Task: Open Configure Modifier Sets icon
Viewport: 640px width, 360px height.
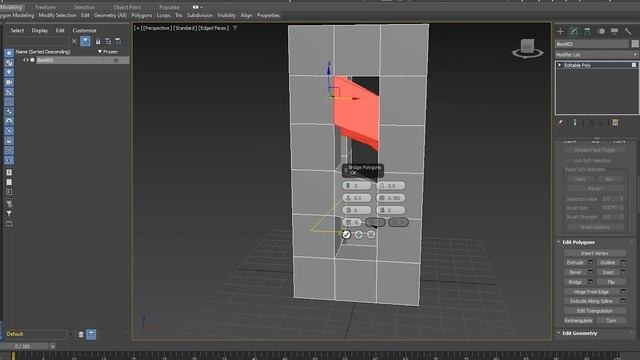Action: [615, 122]
